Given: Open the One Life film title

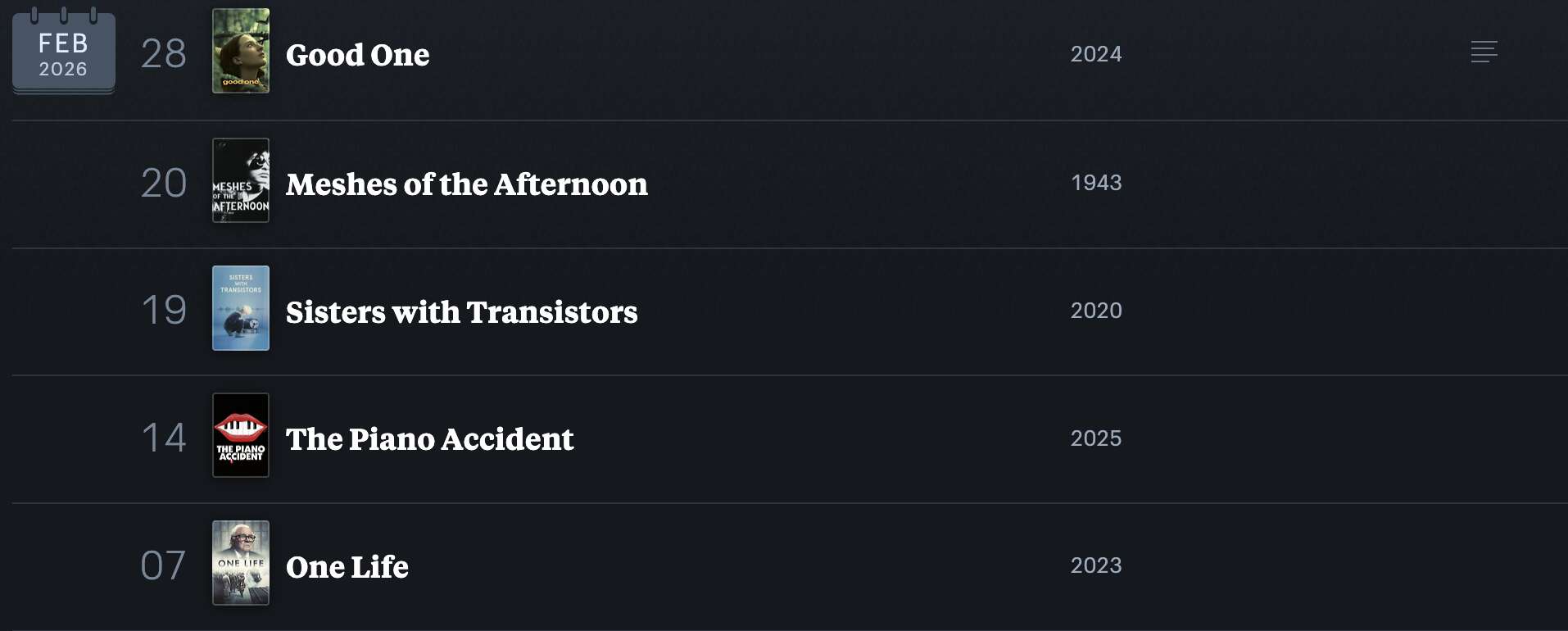Looking at the screenshot, I should [347, 567].
